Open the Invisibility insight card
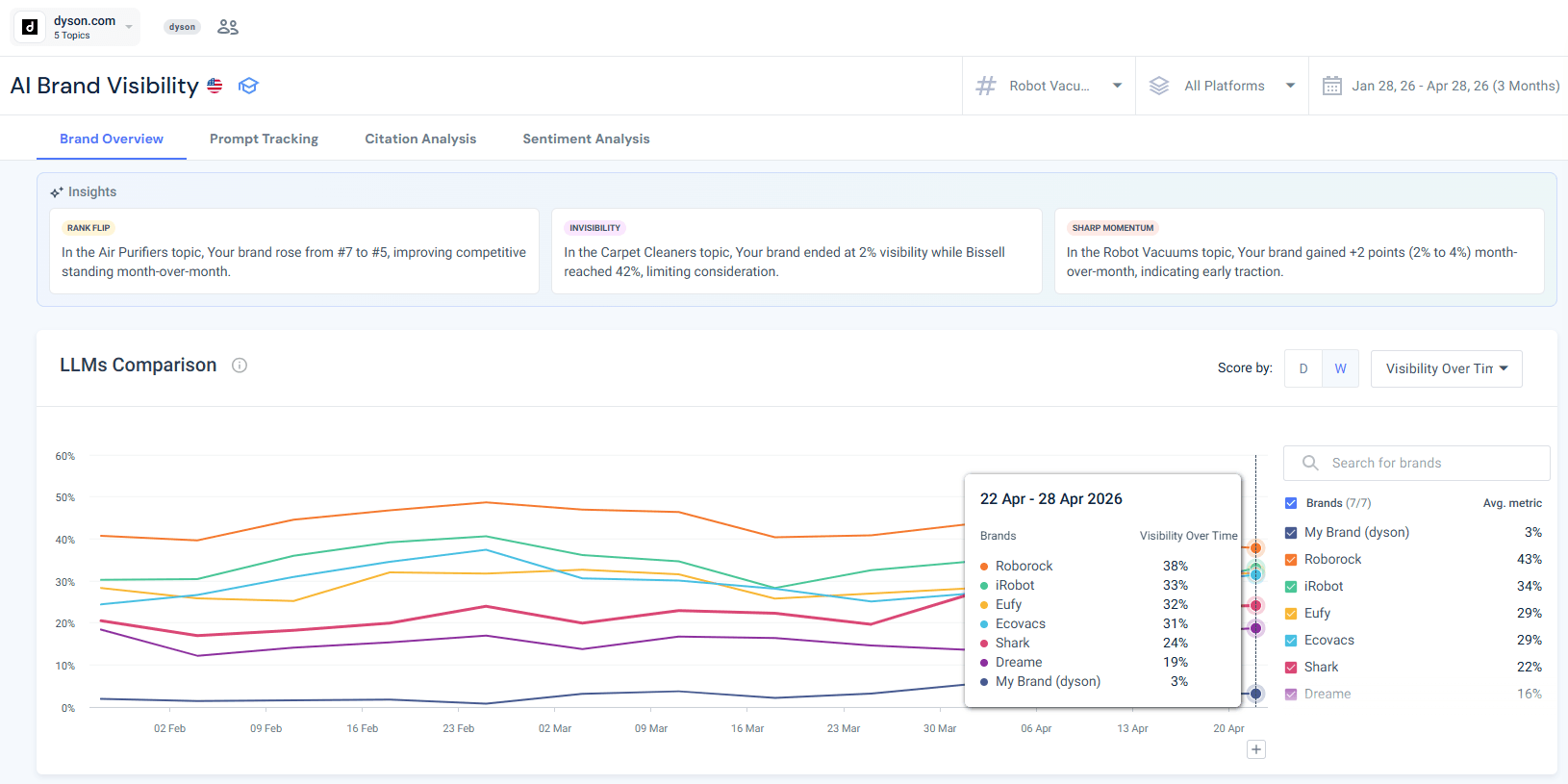This screenshot has width=1568, height=784. (x=797, y=251)
